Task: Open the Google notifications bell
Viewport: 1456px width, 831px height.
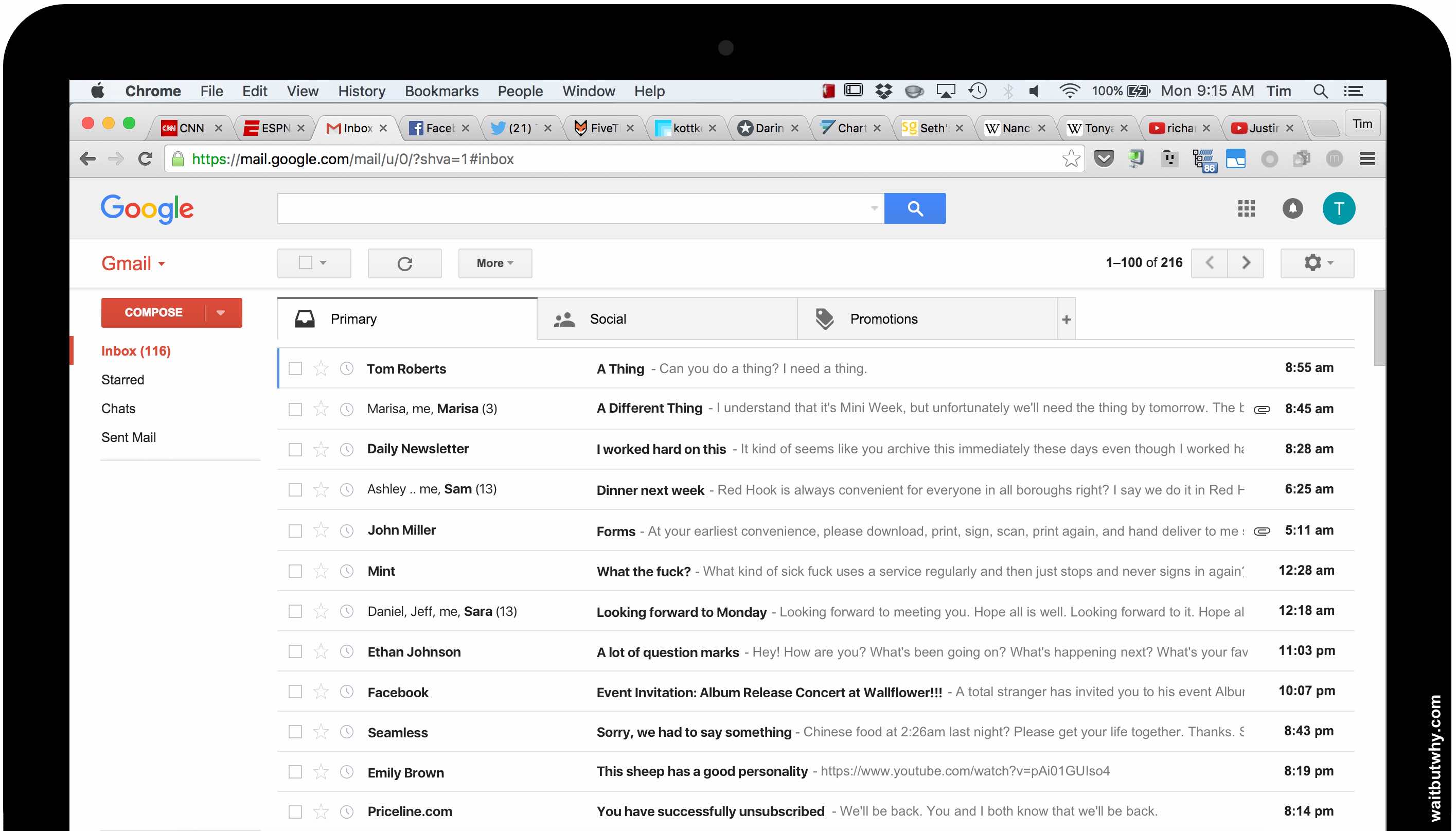Action: (x=1292, y=208)
